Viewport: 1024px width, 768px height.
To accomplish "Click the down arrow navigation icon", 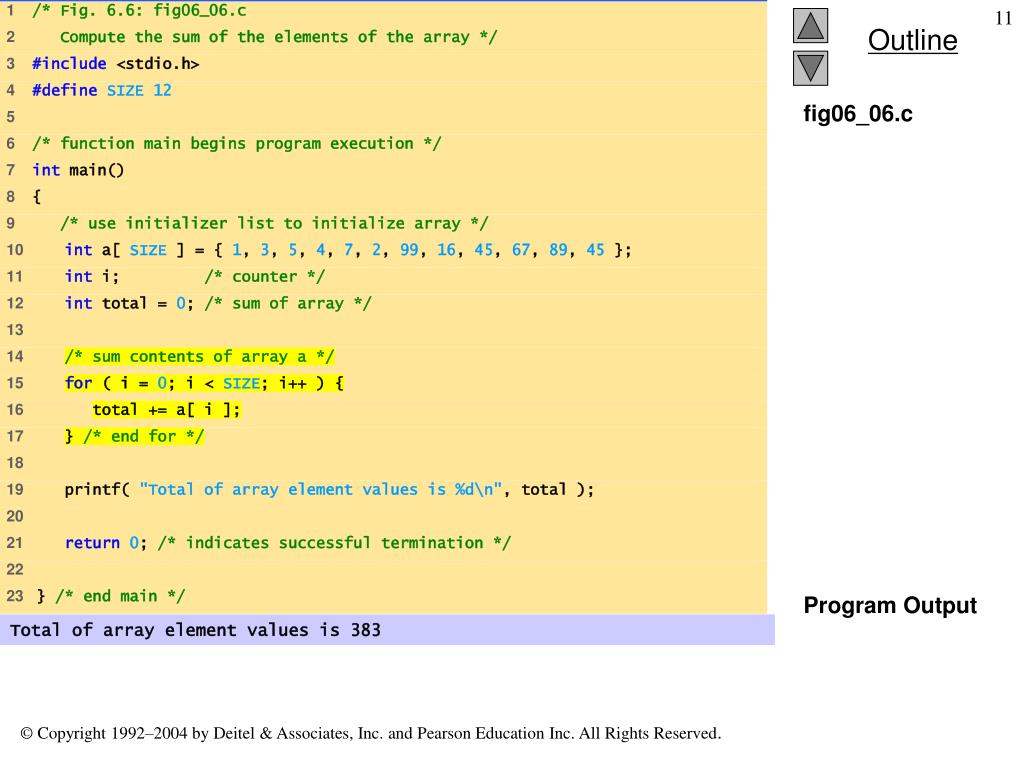I will pyautogui.click(x=811, y=69).
